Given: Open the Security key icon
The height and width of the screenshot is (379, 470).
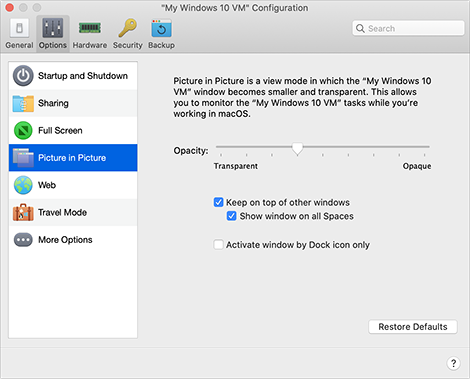Looking at the screenshot, I should pos(127,28).
